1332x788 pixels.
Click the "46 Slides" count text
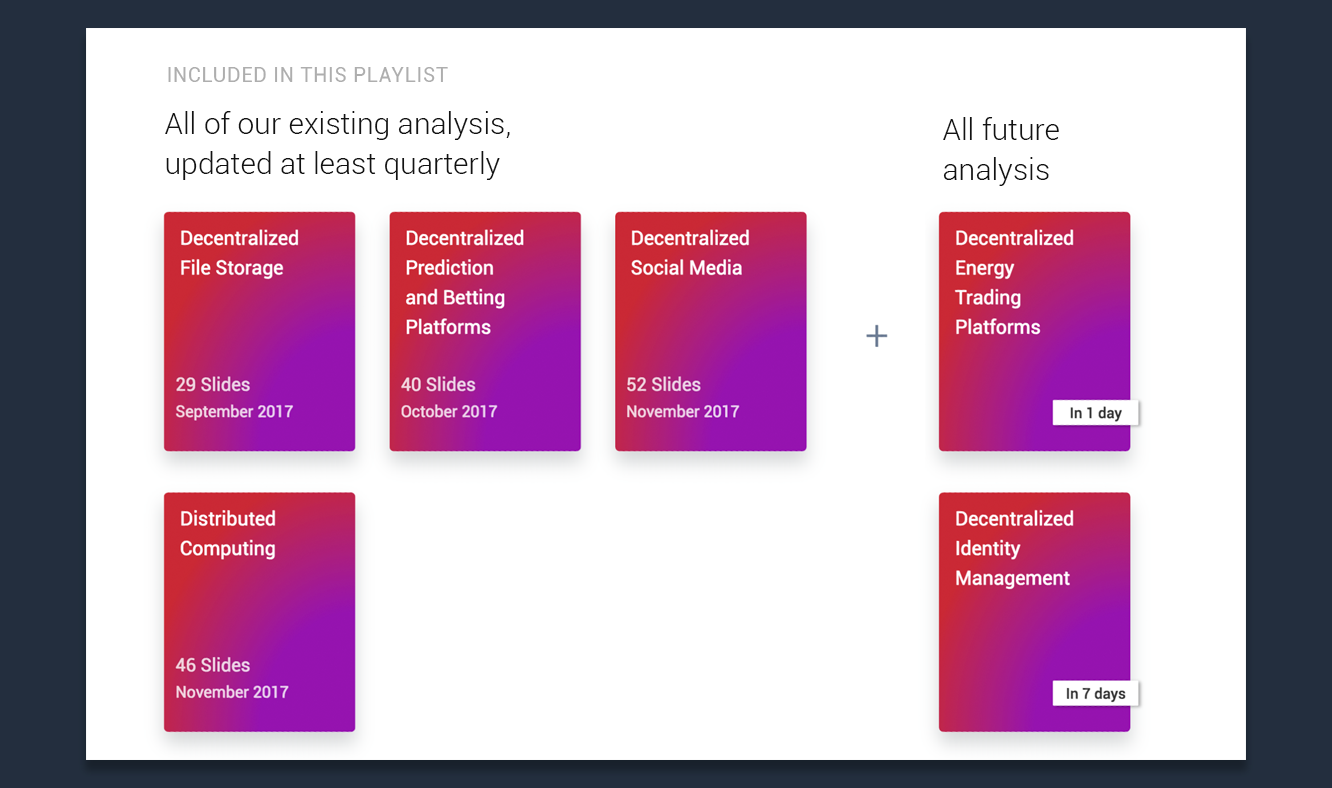(x=213, y=666)
